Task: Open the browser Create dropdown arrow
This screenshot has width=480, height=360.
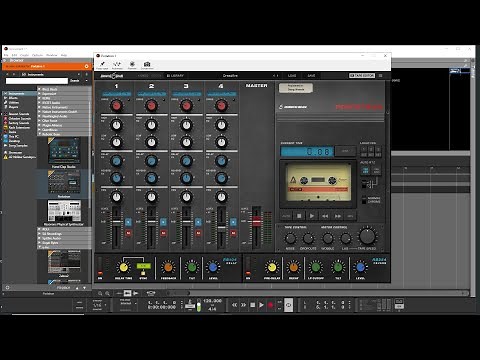Action: [87, 81]
